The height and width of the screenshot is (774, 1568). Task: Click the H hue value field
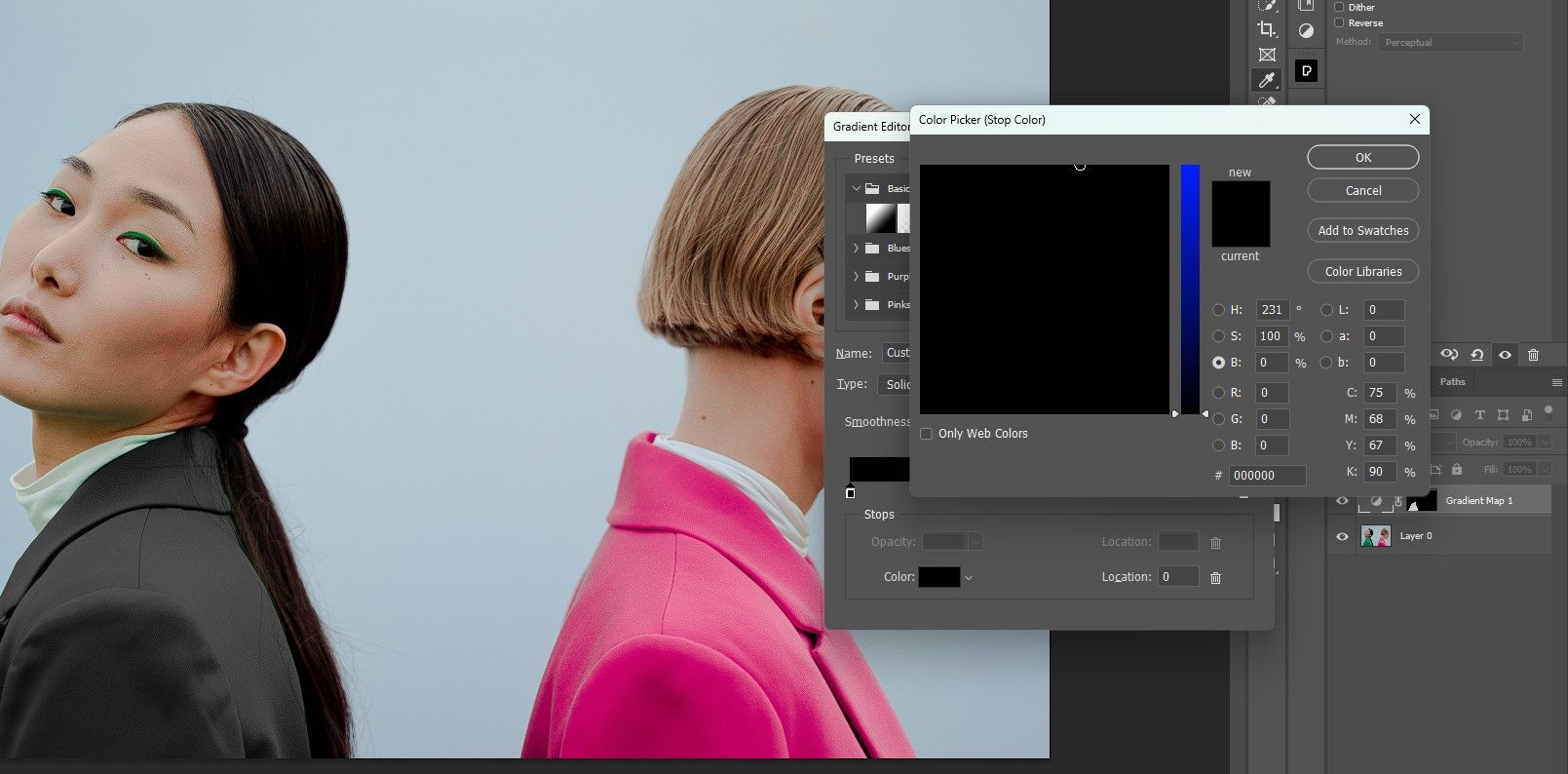click(1273, 310)
